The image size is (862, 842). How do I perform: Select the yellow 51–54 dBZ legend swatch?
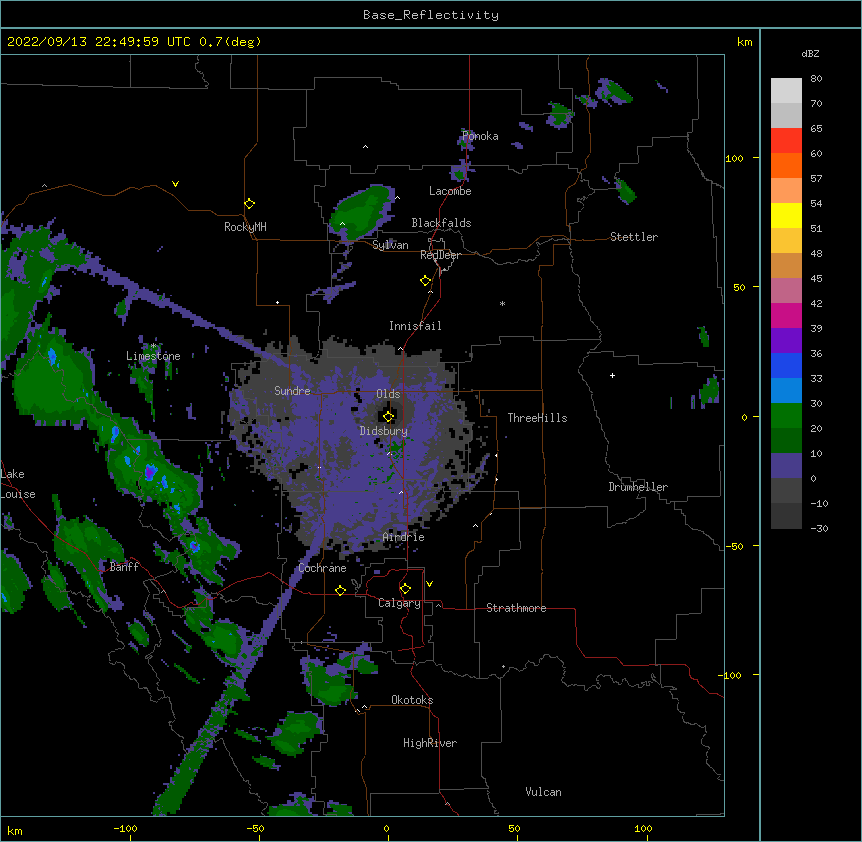coord(786,215)
